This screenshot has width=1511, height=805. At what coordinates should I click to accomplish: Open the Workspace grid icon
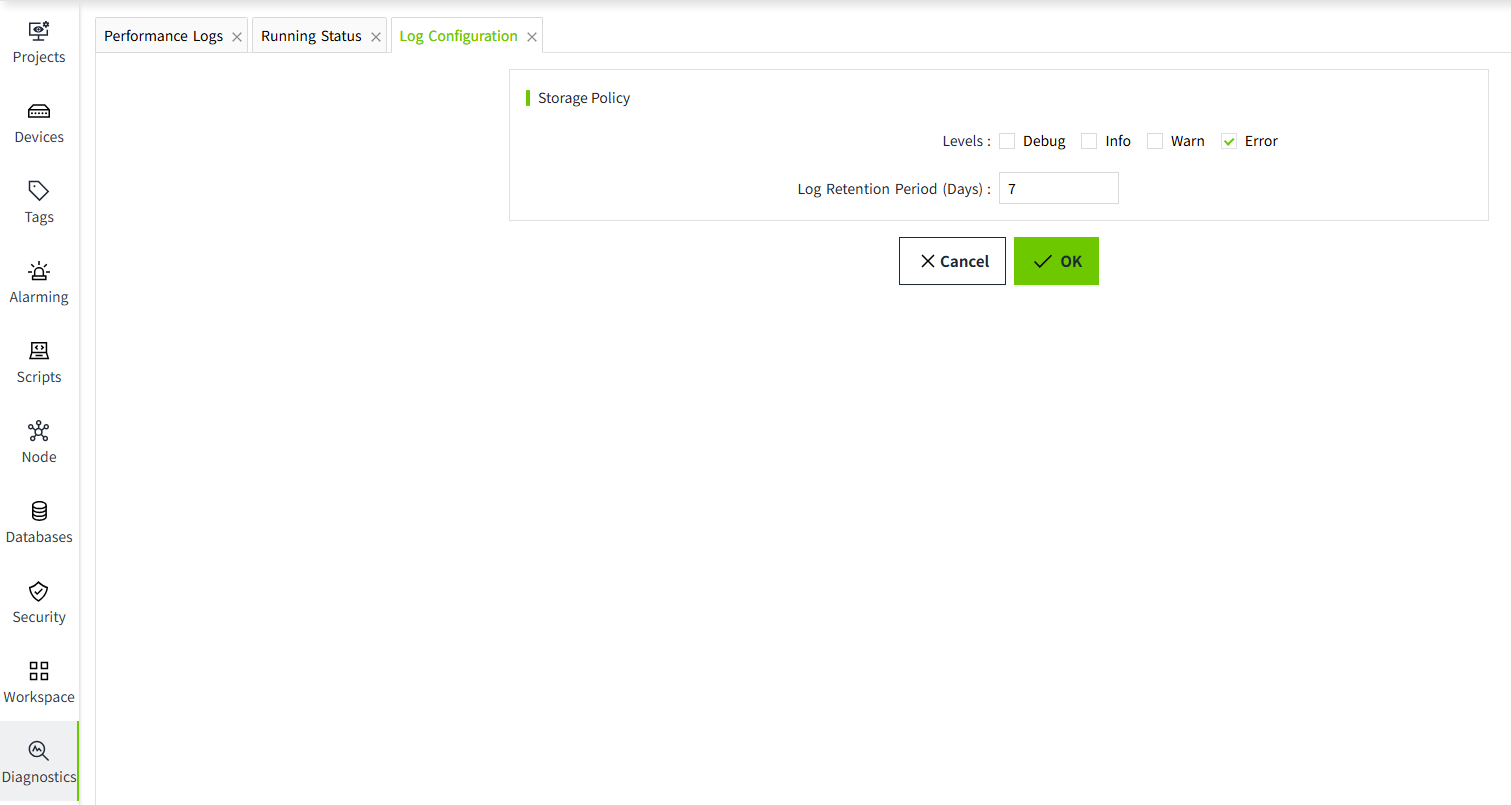click(39, 671)
